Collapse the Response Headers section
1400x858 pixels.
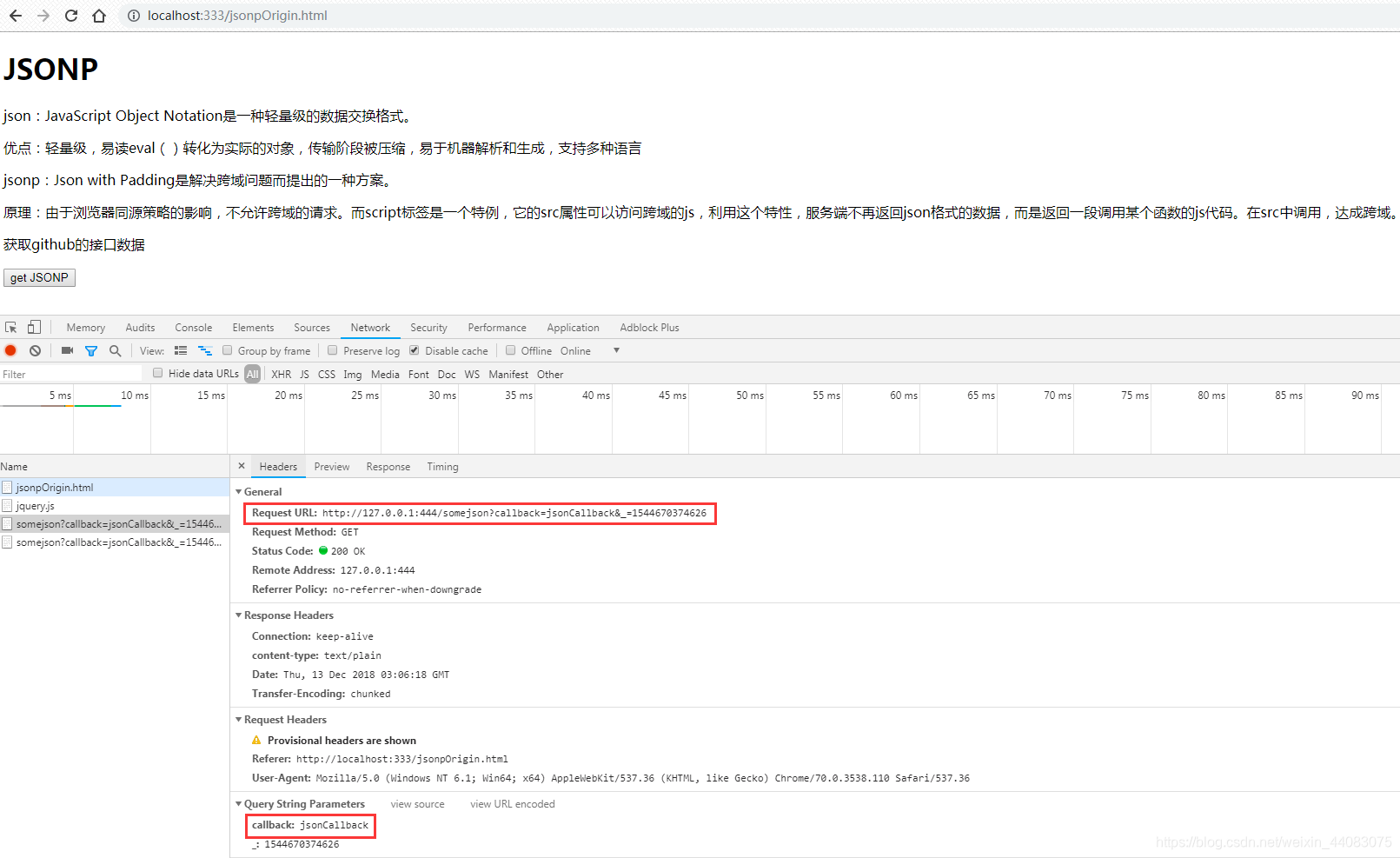coord(239,615)
